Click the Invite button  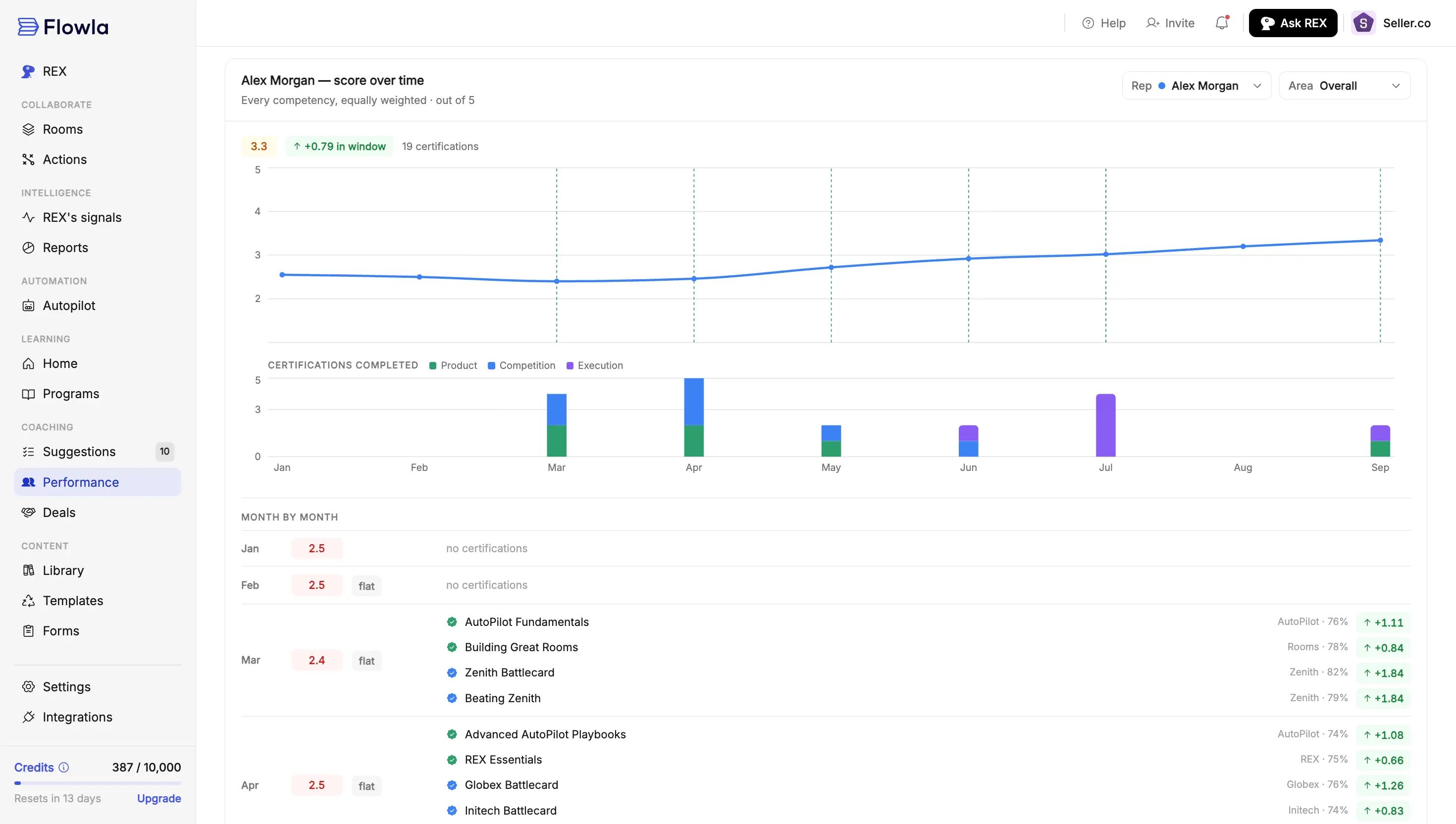point(1170,23)
